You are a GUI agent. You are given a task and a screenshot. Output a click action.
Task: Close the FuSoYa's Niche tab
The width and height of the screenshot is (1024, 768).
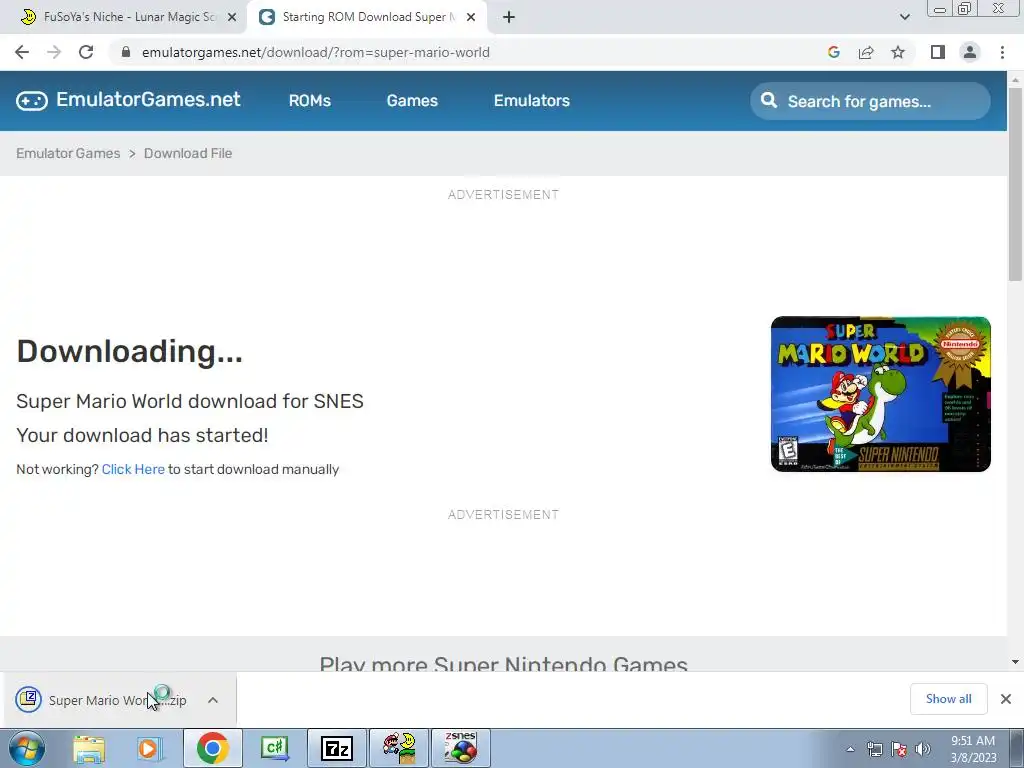coord(232,17)
